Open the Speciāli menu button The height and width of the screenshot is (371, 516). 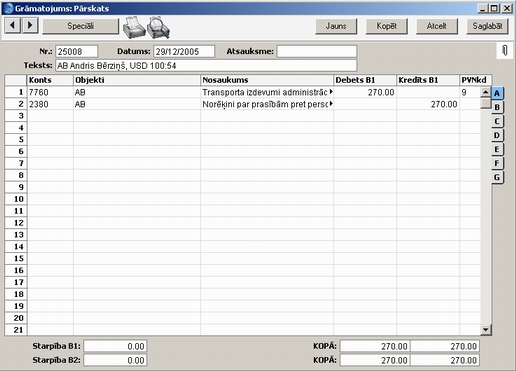81,26
